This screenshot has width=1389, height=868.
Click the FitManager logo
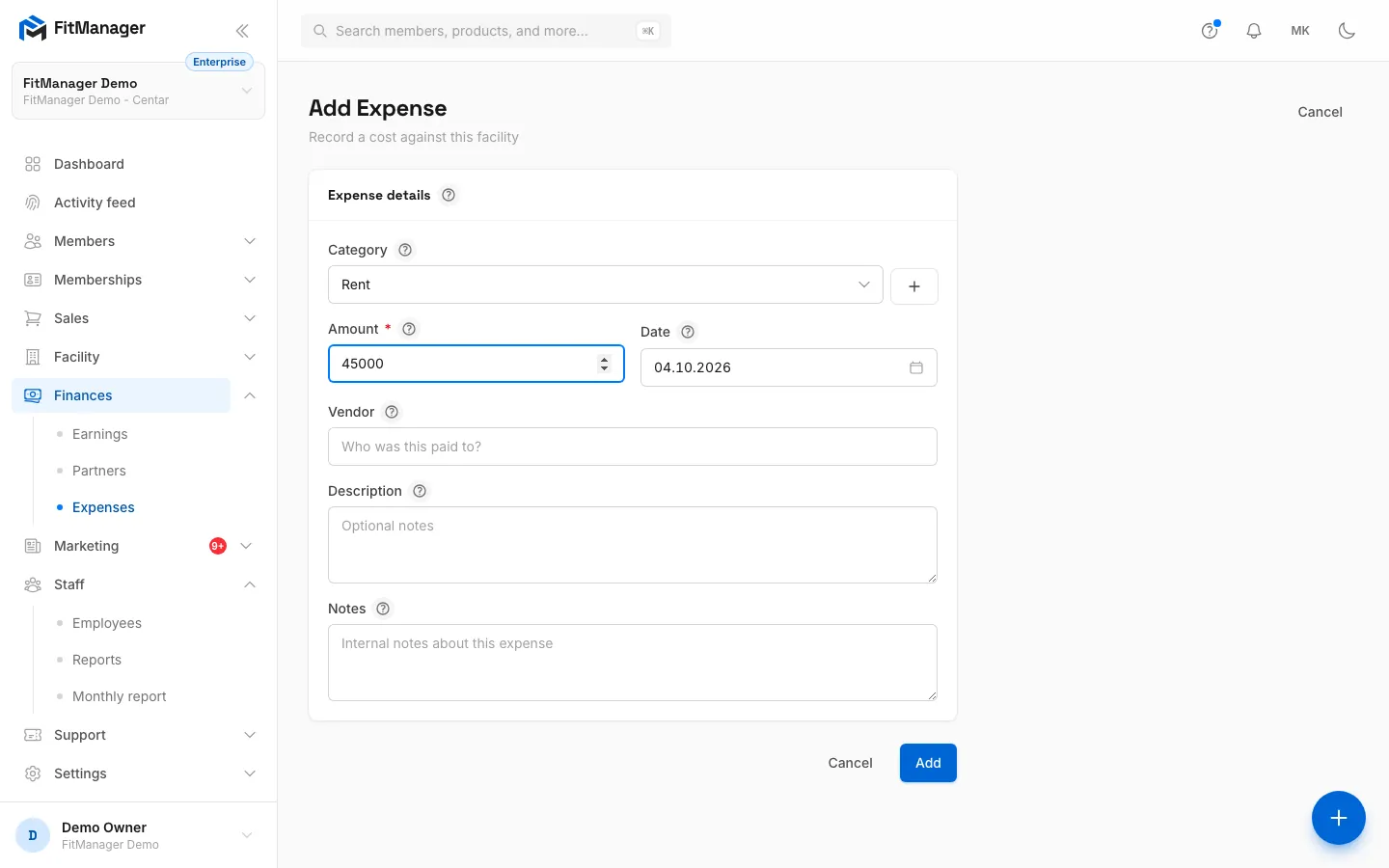click(82, 28)
